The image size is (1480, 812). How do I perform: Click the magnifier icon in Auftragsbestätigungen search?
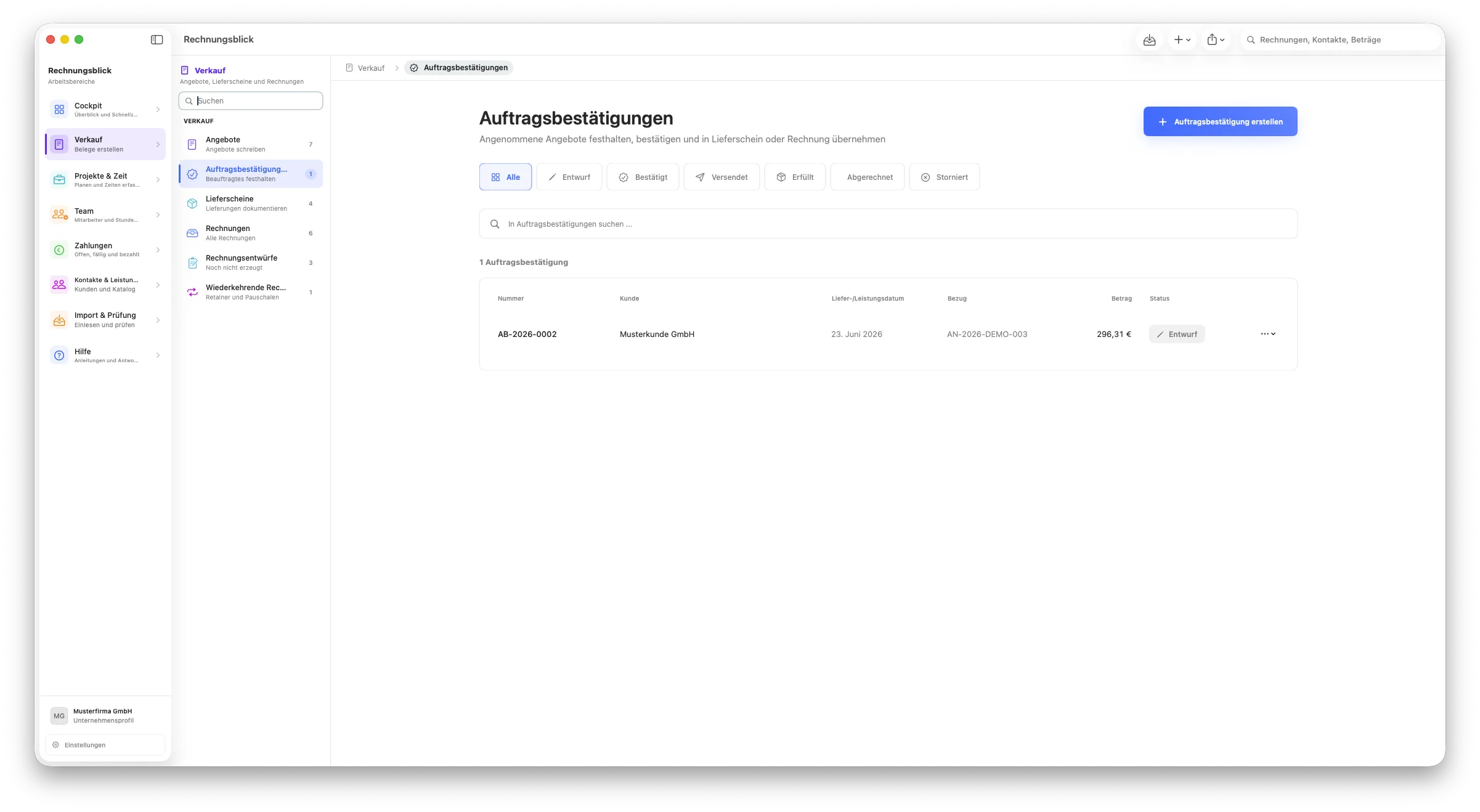495,224
